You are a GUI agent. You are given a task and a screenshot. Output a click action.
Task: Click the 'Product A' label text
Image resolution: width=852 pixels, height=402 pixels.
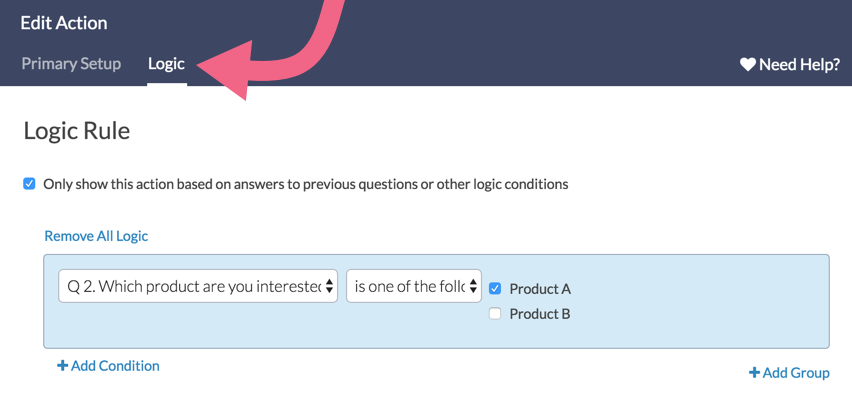click(x=540, y=289)
